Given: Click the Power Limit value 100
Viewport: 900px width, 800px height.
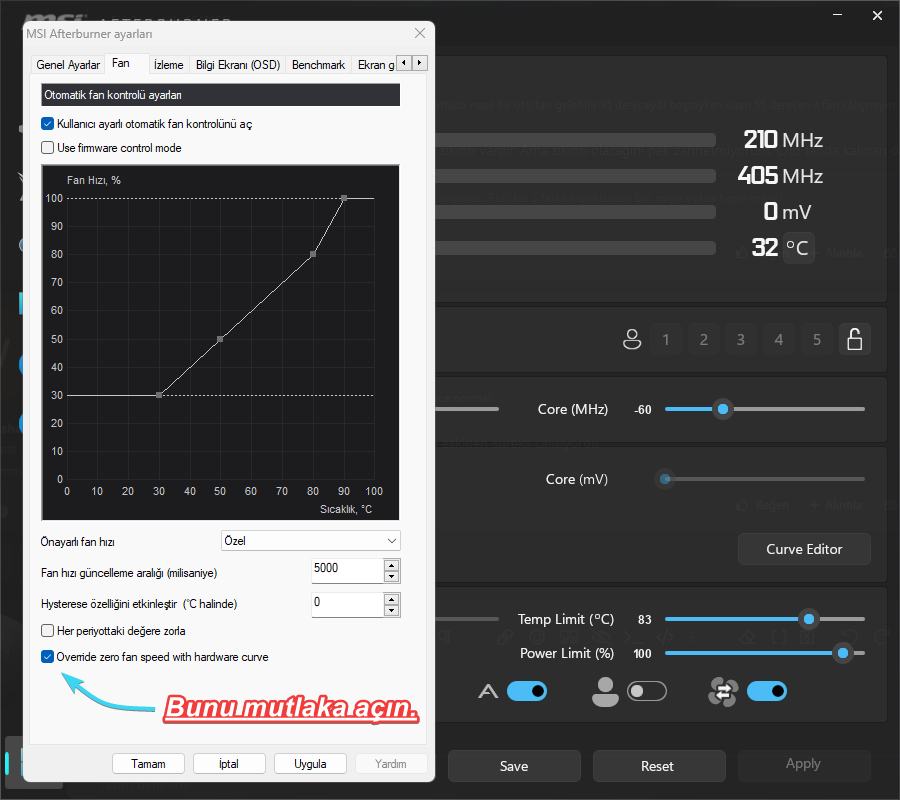Looking at the screenshot, I should click(x=642, y=654).
